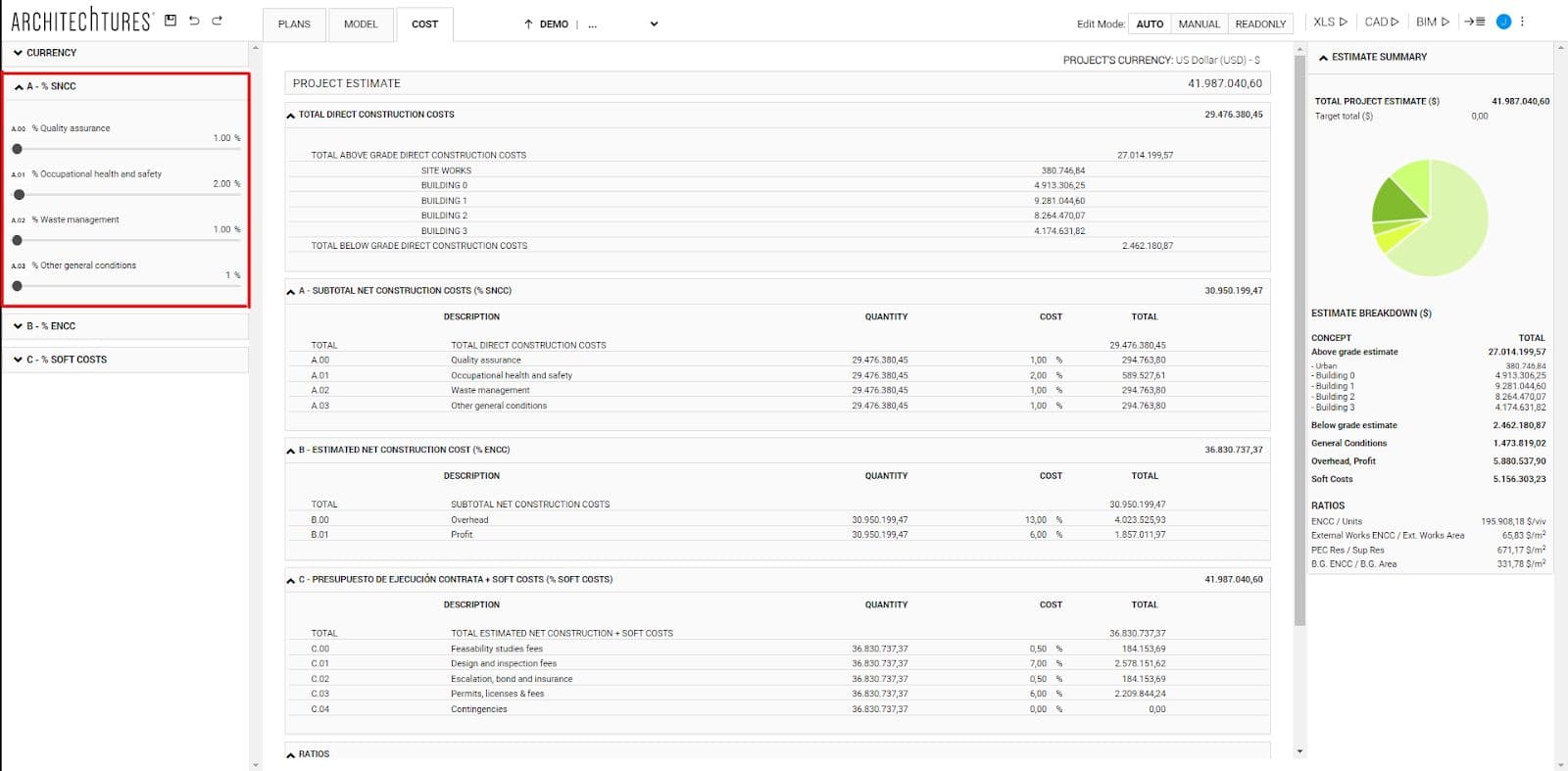Switch edit mode to MANUAL
This screenshot has height=771, width=1568.
(x=1199, y=24)
